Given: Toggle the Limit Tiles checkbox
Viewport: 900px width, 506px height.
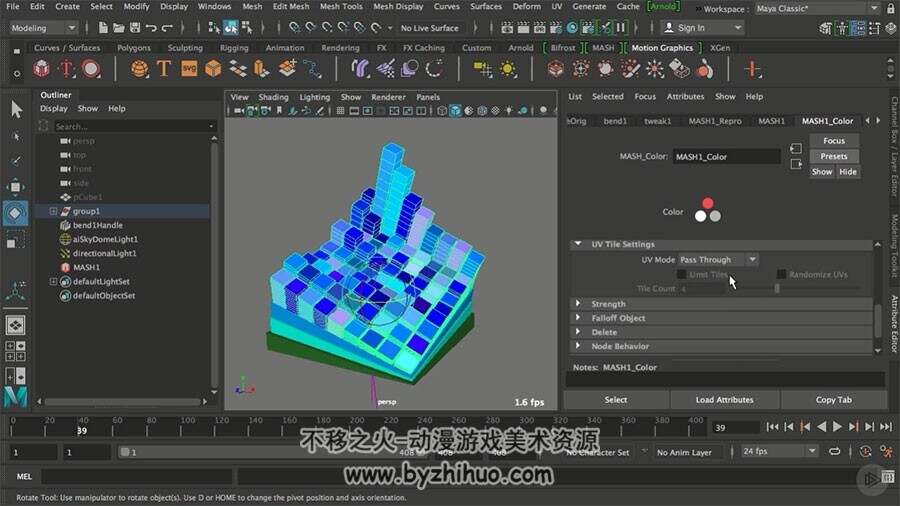Looking at the screenshot, I should click(681, 274).
